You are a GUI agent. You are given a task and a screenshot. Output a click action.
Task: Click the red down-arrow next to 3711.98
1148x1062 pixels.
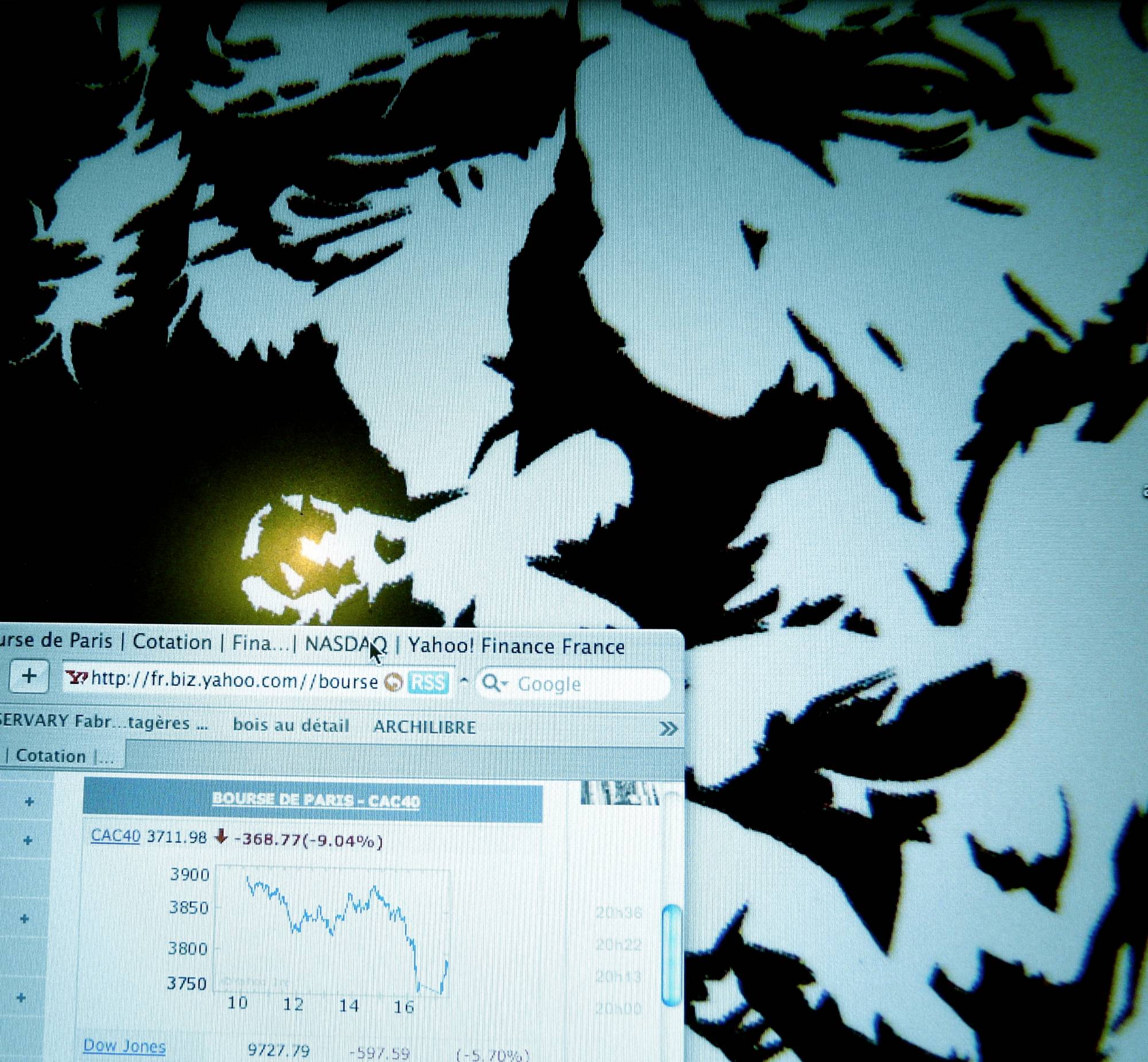(x=220, y=837)
